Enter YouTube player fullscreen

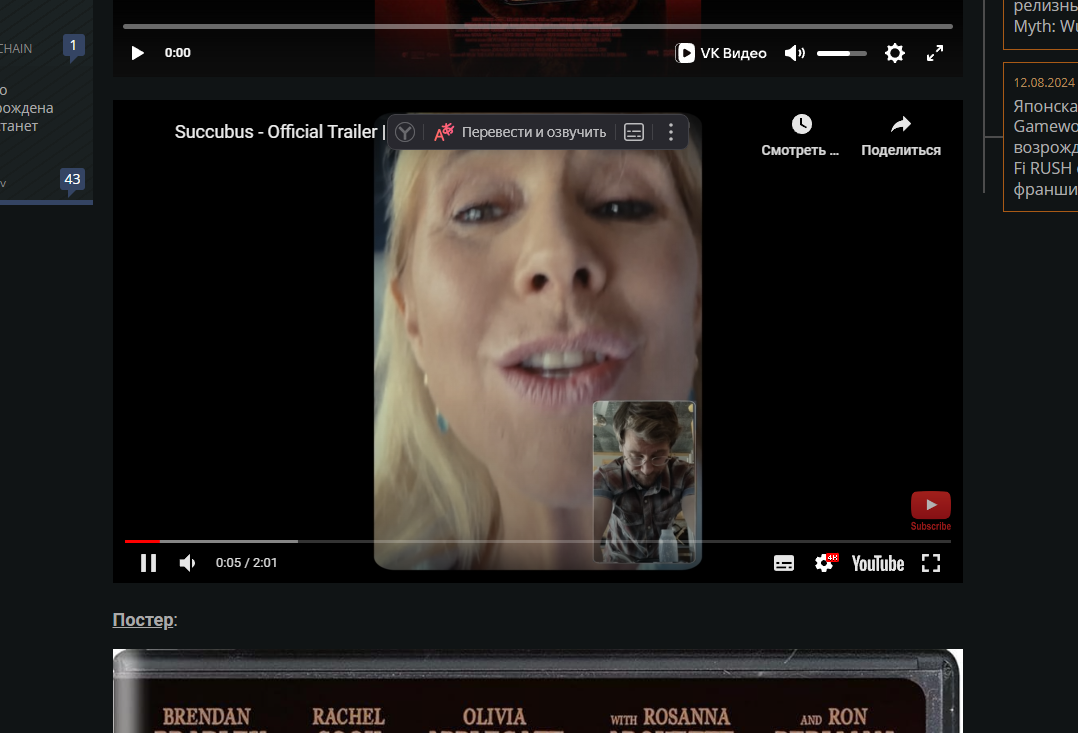(x=931, y=563)
